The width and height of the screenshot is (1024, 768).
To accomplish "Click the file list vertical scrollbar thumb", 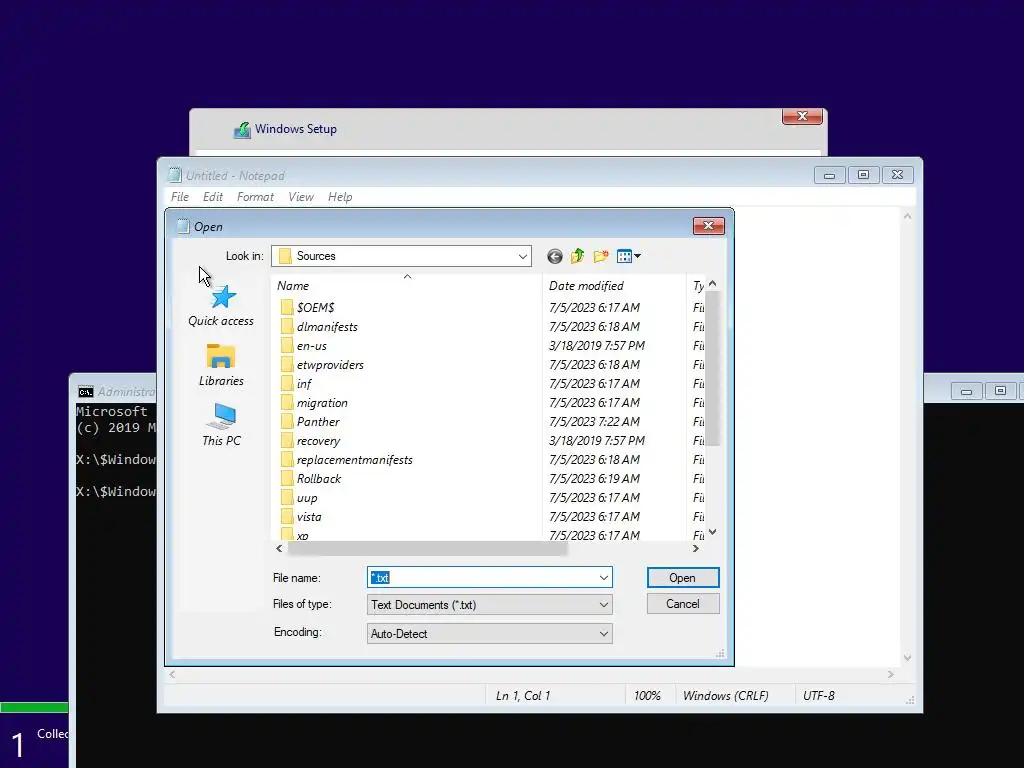I will [x=712, y=368].
